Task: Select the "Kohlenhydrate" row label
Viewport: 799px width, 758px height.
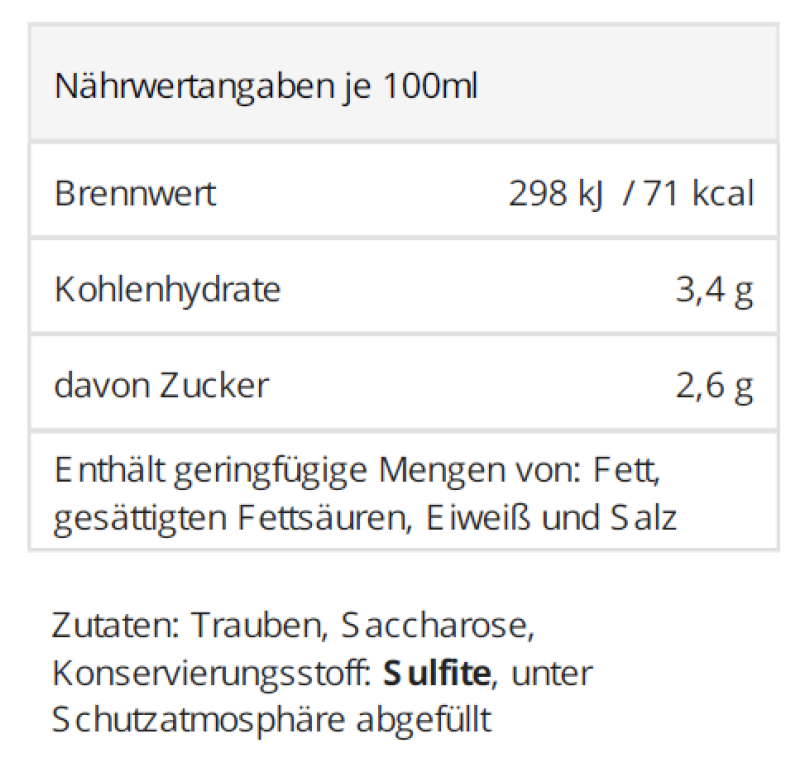Action: pos(167,290)
